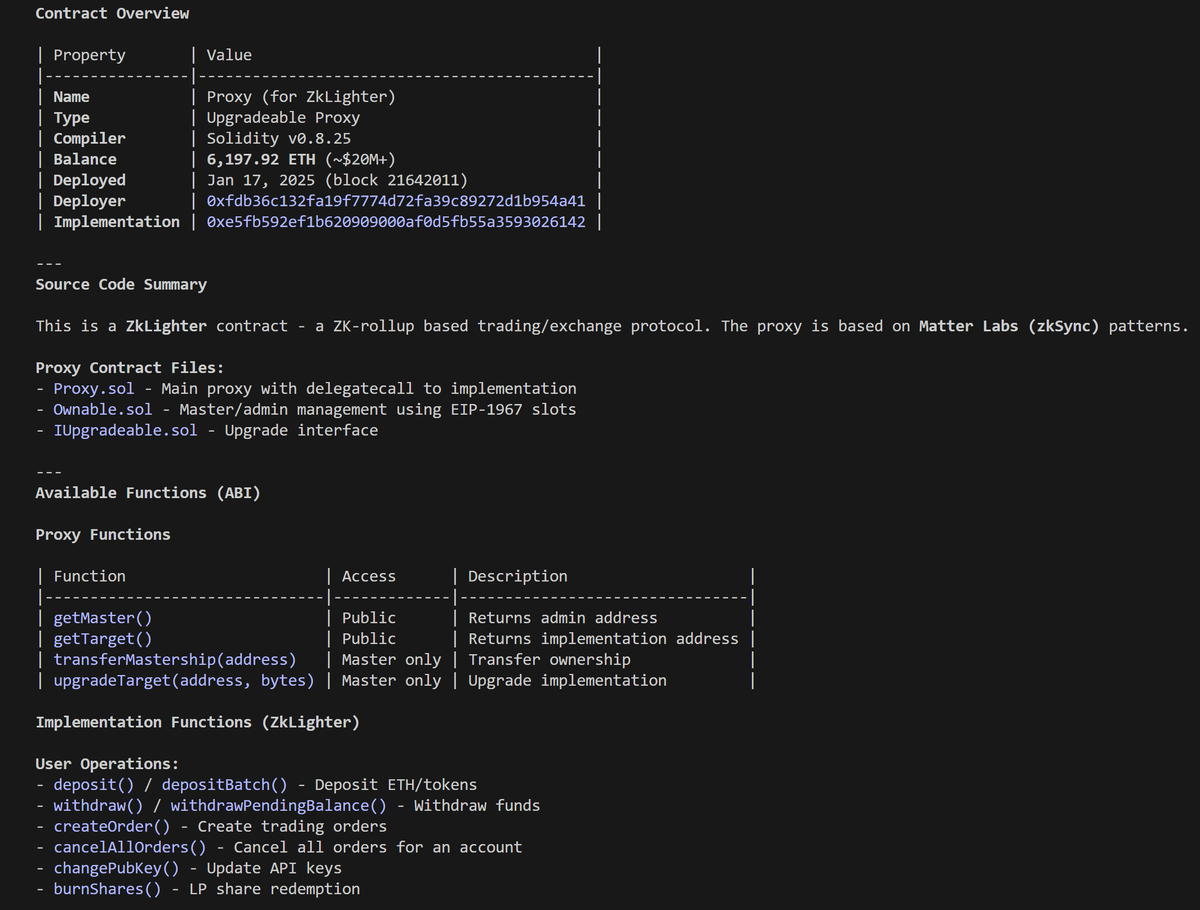Viewport: 1200px width, 910px height.
Task: Click the implementation address 0xe5fb592ef1b62...
Action: pos(396,222)
